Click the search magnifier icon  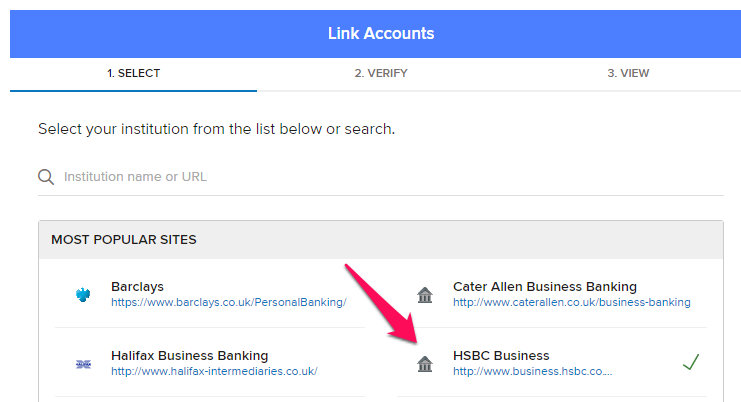coord(46,177)
